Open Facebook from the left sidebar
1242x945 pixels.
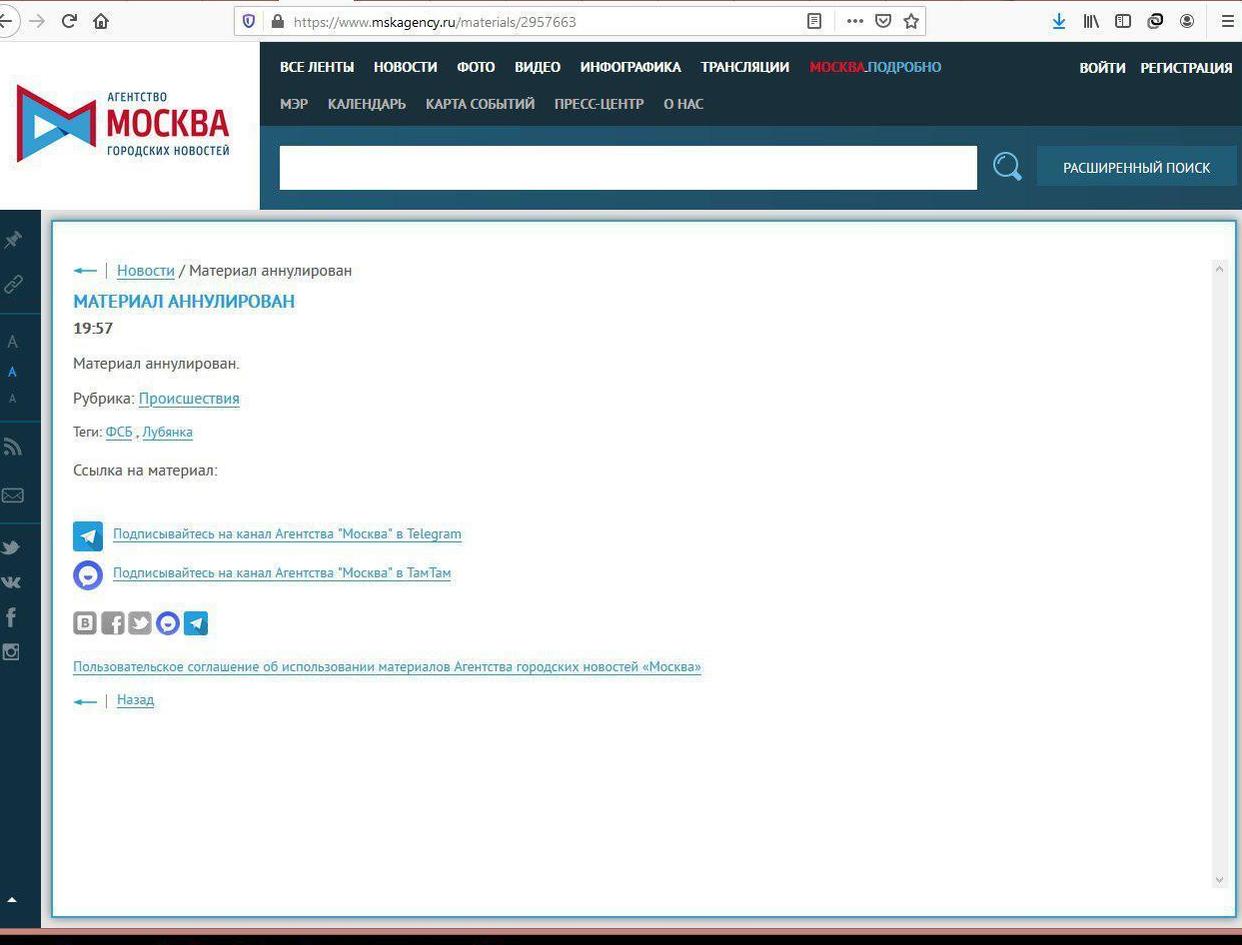pos(11,617)
